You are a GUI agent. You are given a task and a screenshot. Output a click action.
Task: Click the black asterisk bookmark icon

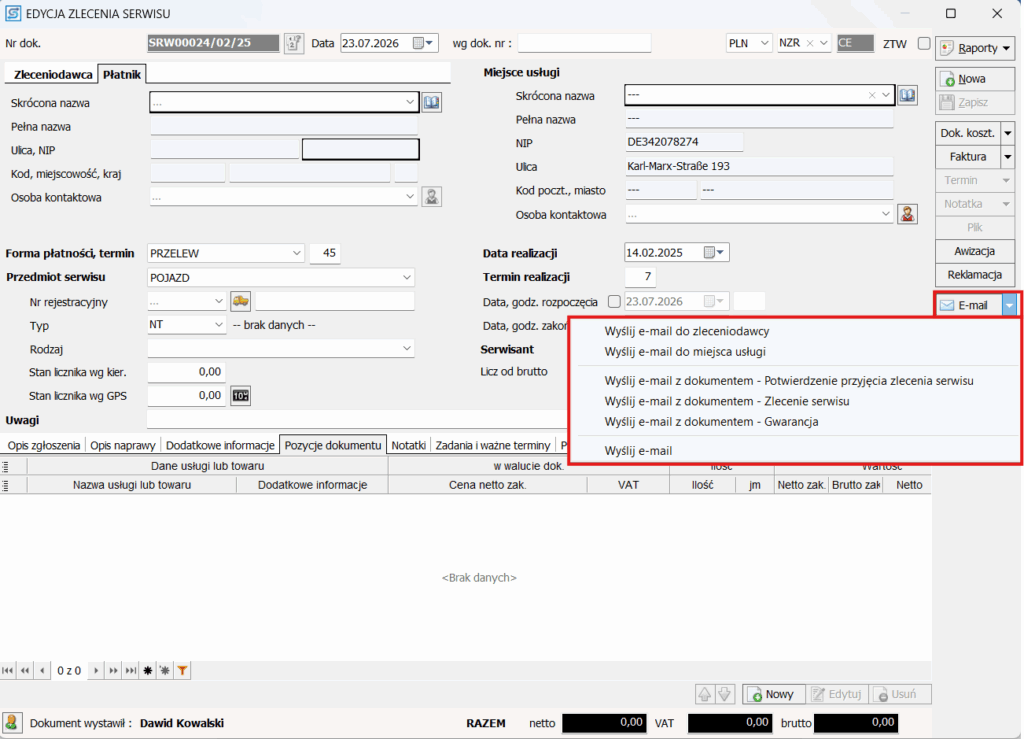point(148,670)
